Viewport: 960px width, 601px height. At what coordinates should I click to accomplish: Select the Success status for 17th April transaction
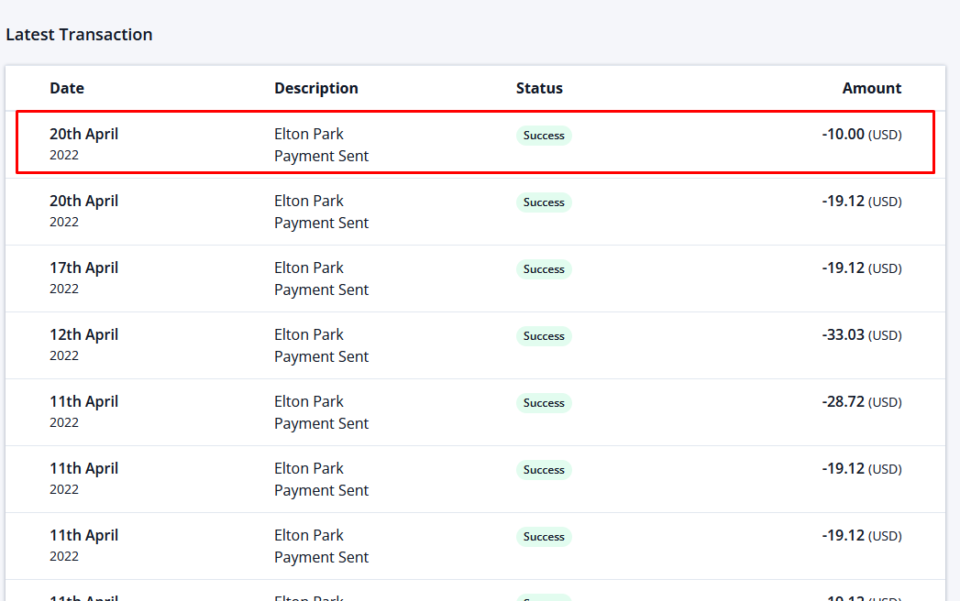pyautogui.click(x=544, y=269)
